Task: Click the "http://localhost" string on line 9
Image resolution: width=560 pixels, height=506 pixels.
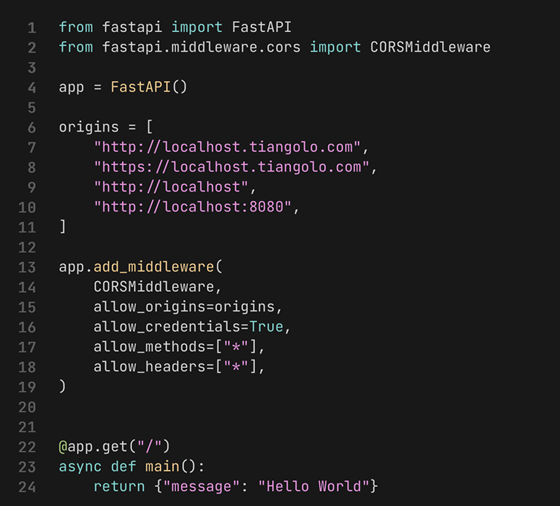Action: coord(171,187)
